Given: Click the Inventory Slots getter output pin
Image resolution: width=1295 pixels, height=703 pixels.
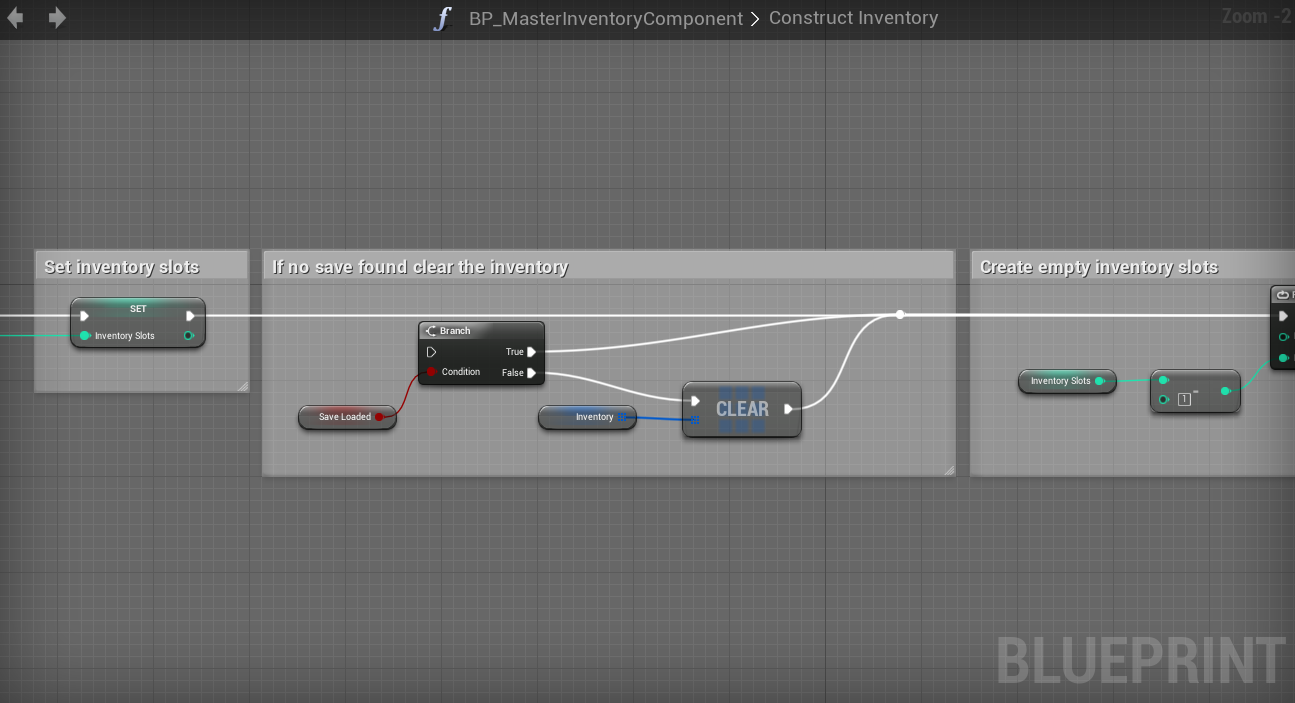Looking at the screenshot, I should (1100, 381).
